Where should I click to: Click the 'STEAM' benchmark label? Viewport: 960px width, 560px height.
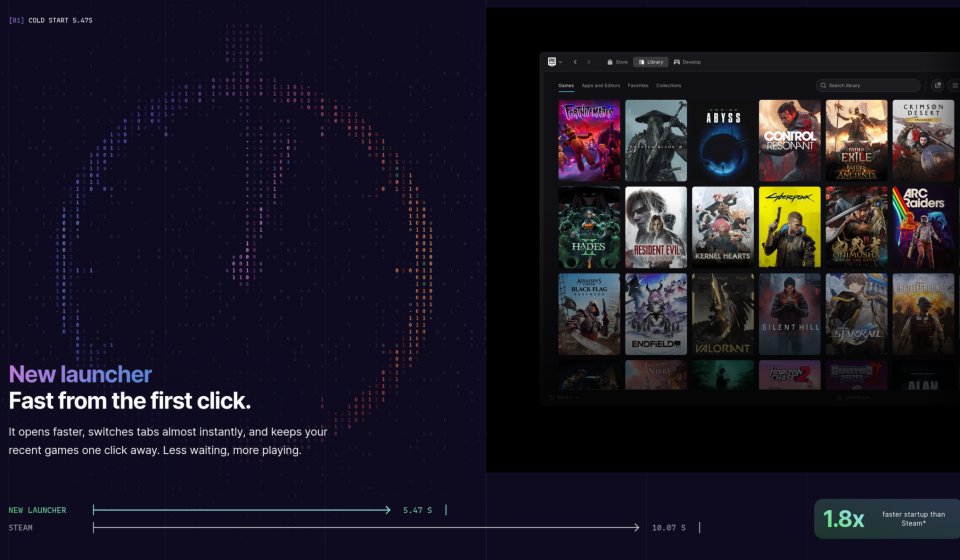pyautogui.click(x=20, y=528)
